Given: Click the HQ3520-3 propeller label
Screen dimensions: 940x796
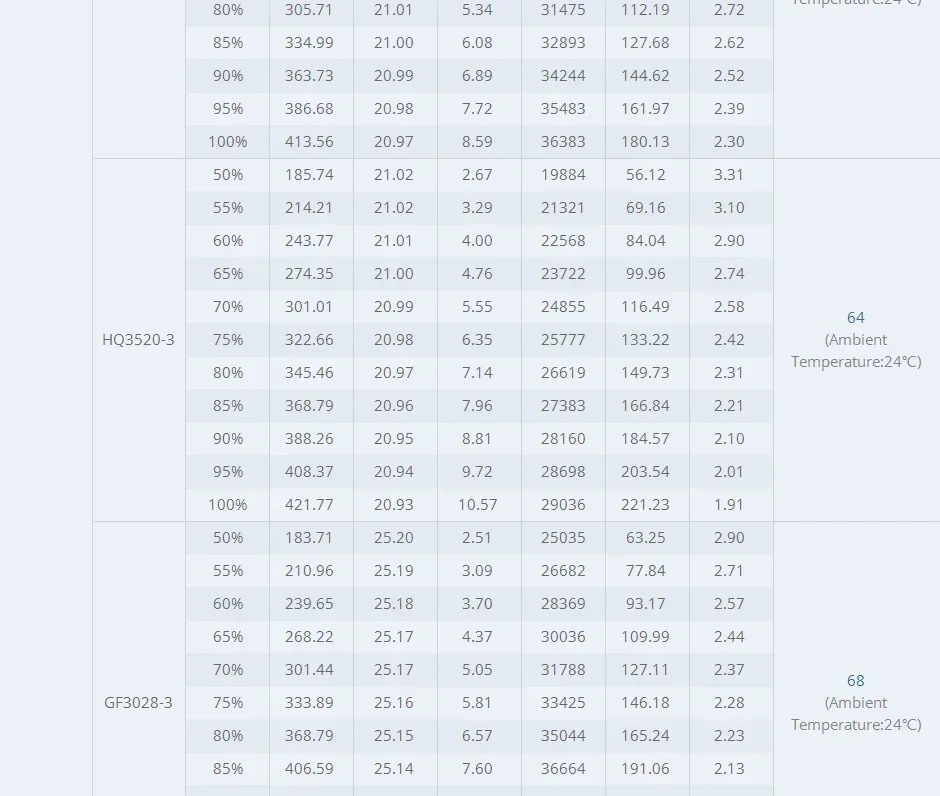Looking at the screenshot, I should coord(138,340).
